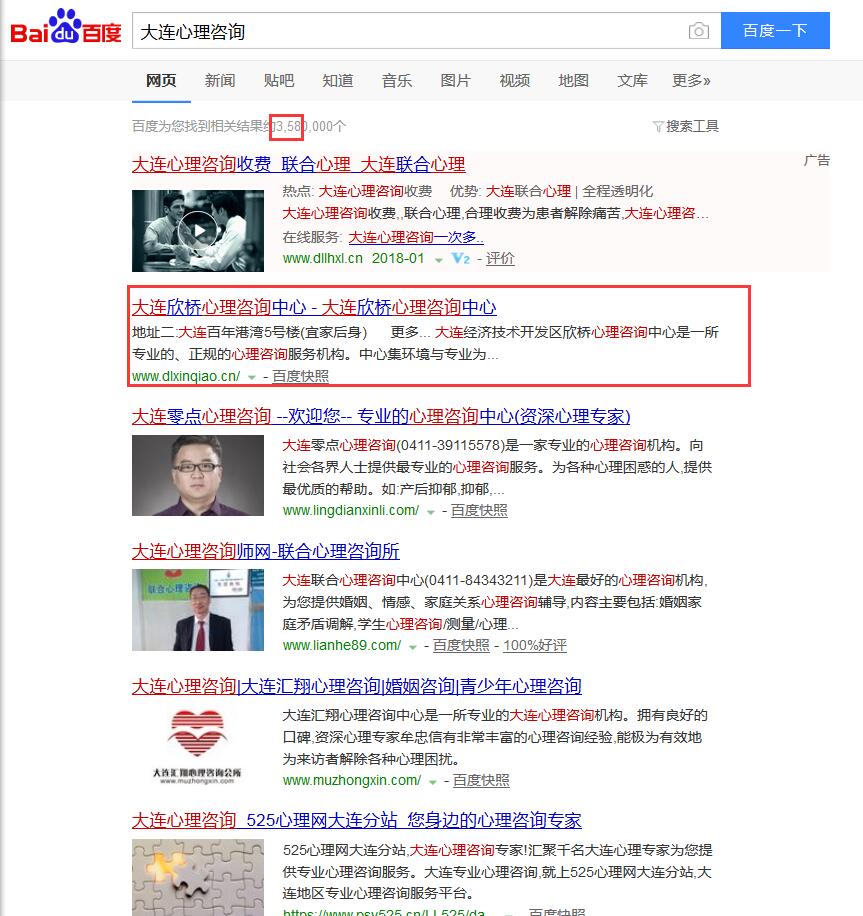Expand dropdown arrow next to muzhongxin.com
863x916 pixels.
click(x=432, y=782)
